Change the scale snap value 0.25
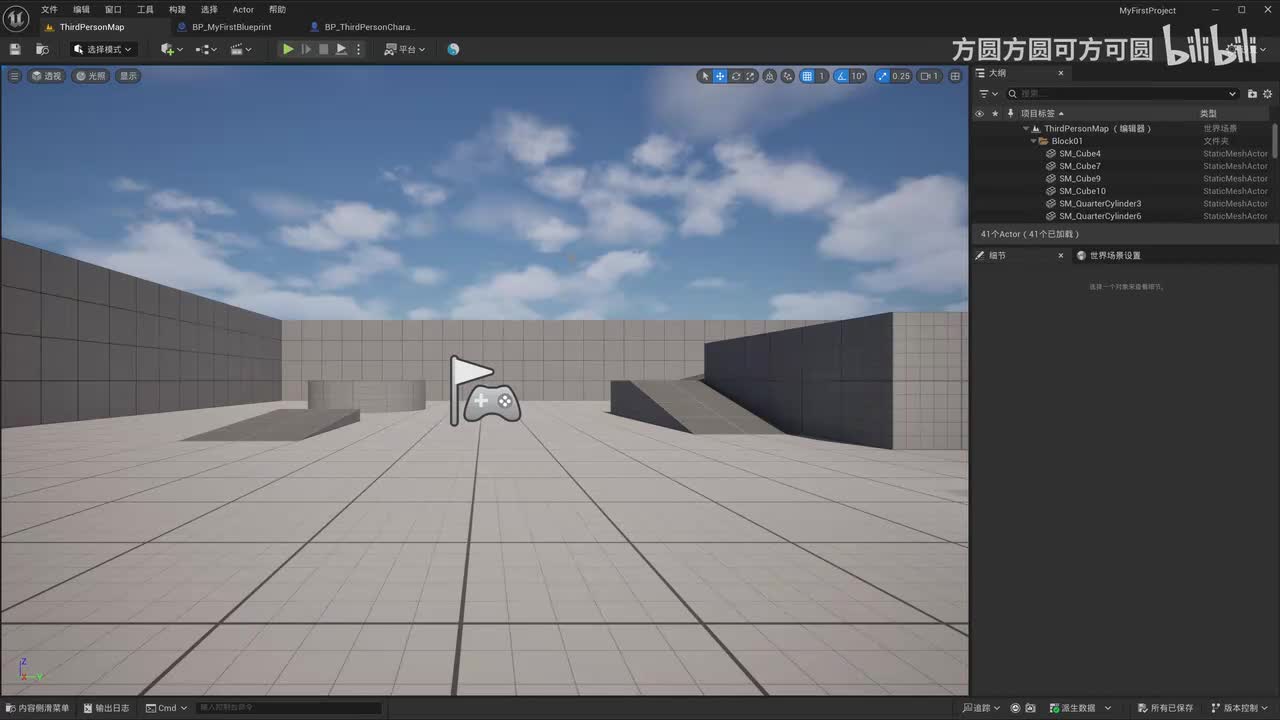 (x=901, y=76)
